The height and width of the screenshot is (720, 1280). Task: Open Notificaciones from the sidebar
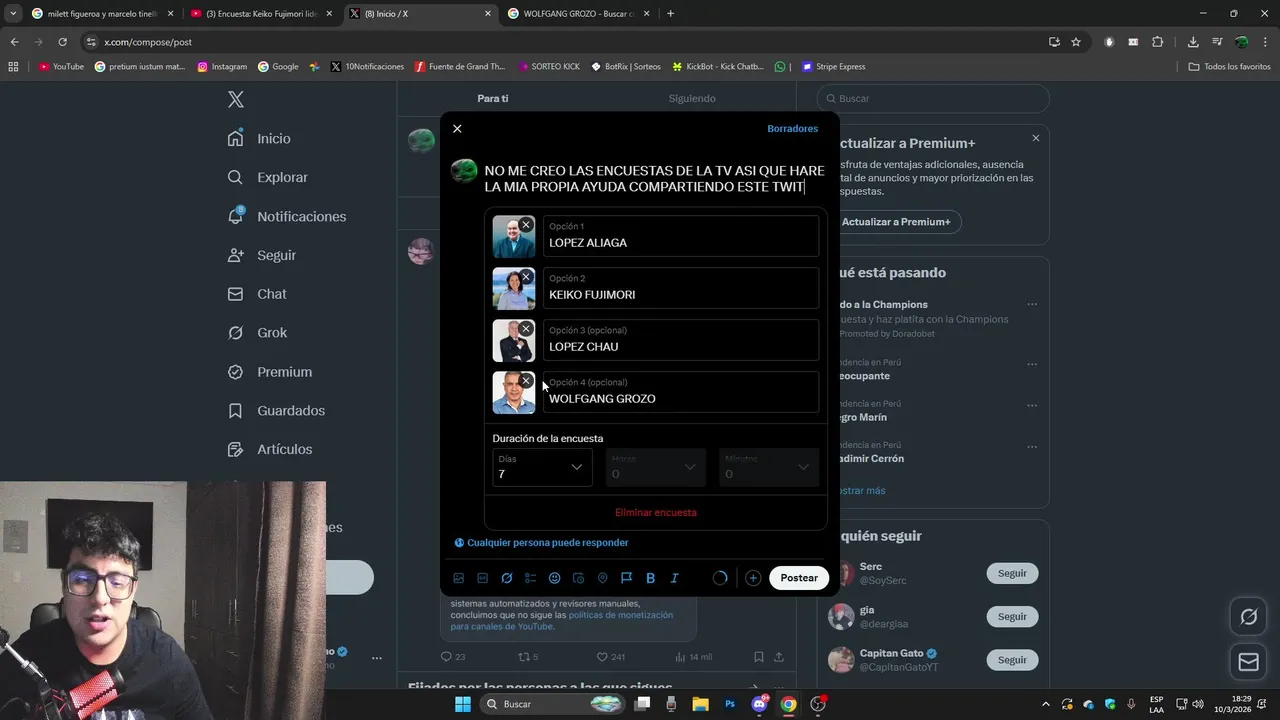(286, 216)
